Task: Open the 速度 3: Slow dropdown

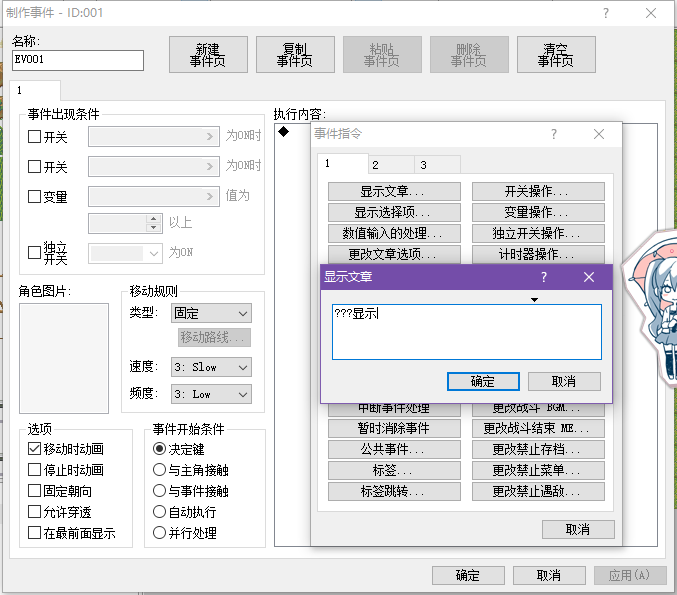Action: 211,367
